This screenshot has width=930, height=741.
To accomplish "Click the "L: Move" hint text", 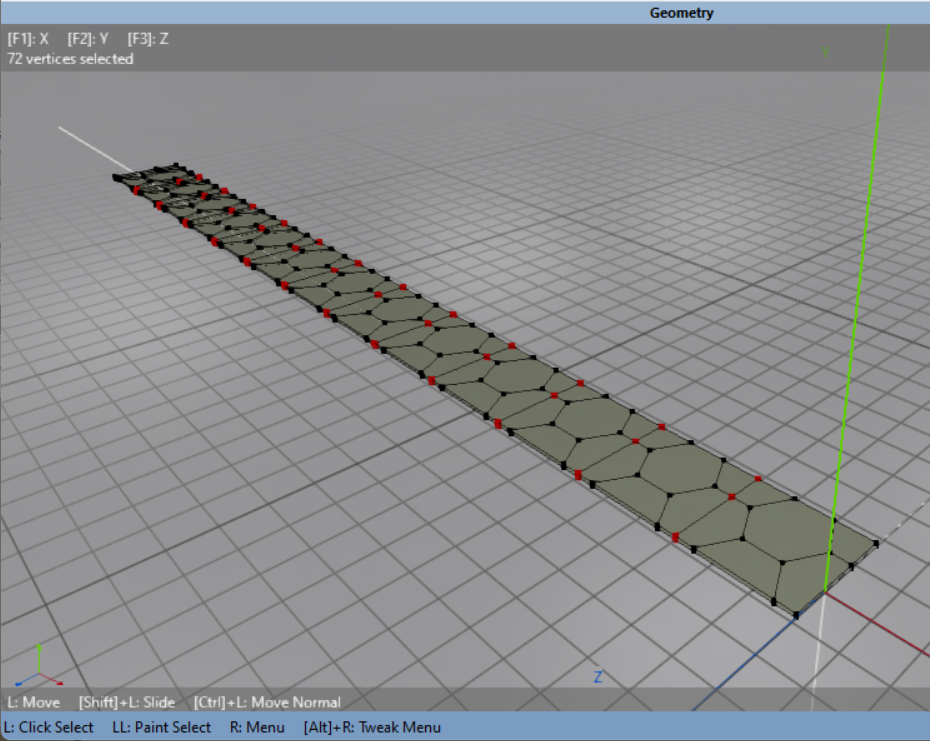I will 34,702.
